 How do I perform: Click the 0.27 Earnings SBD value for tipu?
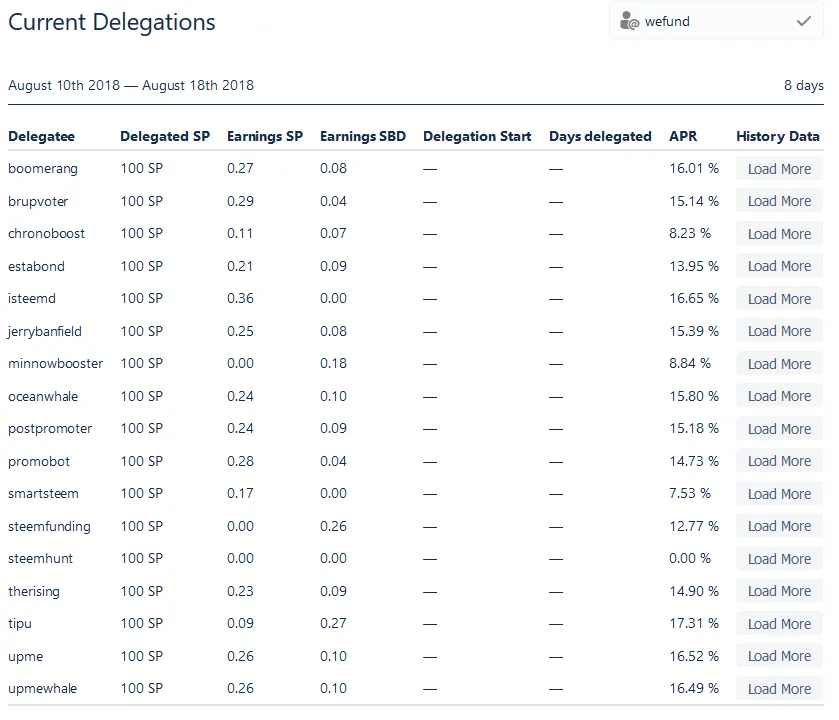point(333,624)
